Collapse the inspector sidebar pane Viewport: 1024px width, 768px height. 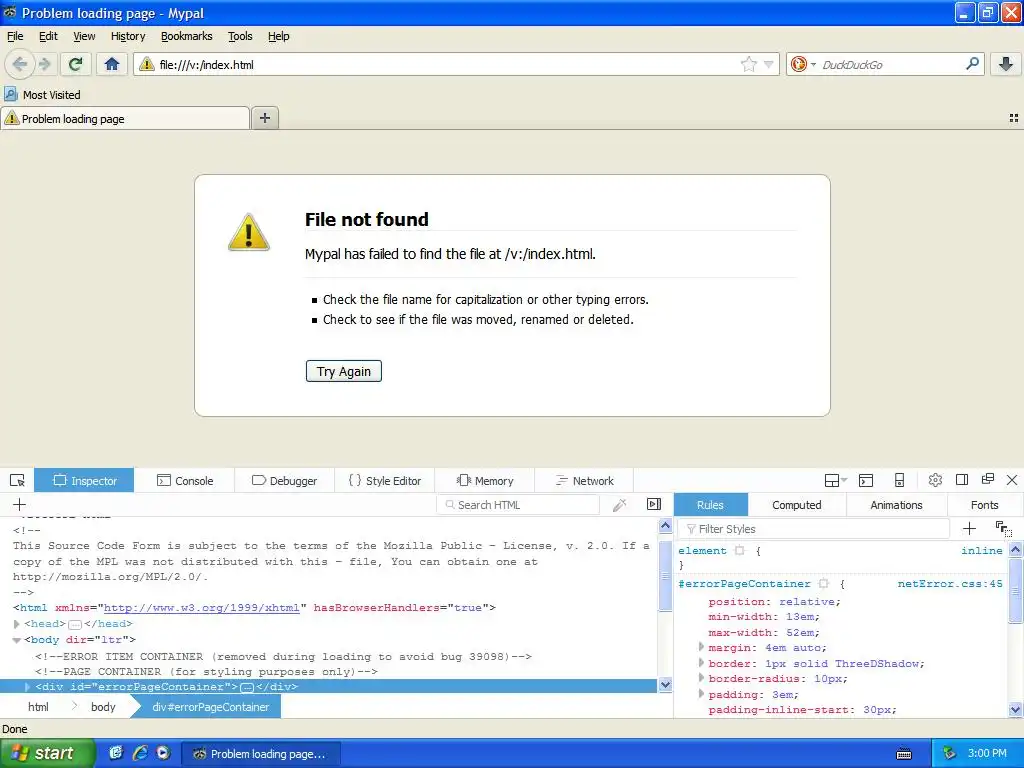pos(654,504)
